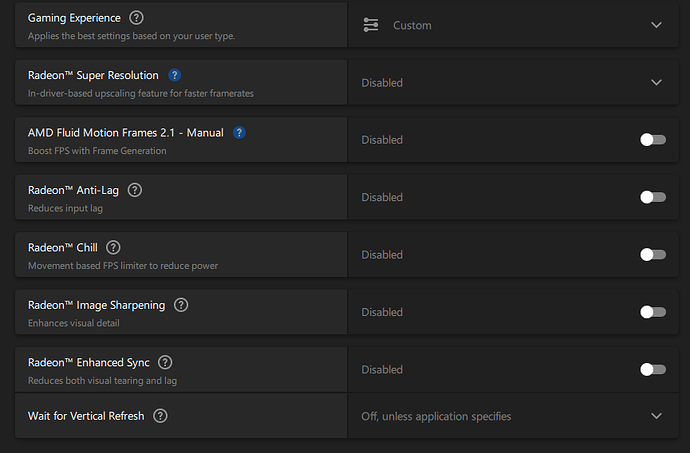Show Wait for Vertical Refresh help icon
690x453 pixels.
(160, 416)
